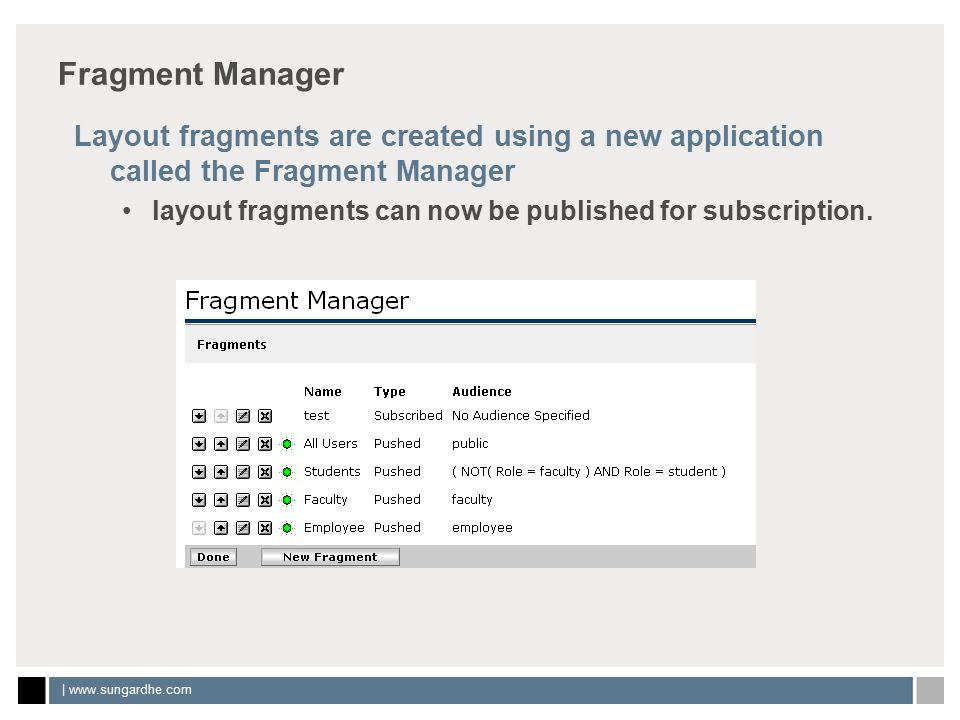Edit the All Users fragment

(x=242, y=444)
